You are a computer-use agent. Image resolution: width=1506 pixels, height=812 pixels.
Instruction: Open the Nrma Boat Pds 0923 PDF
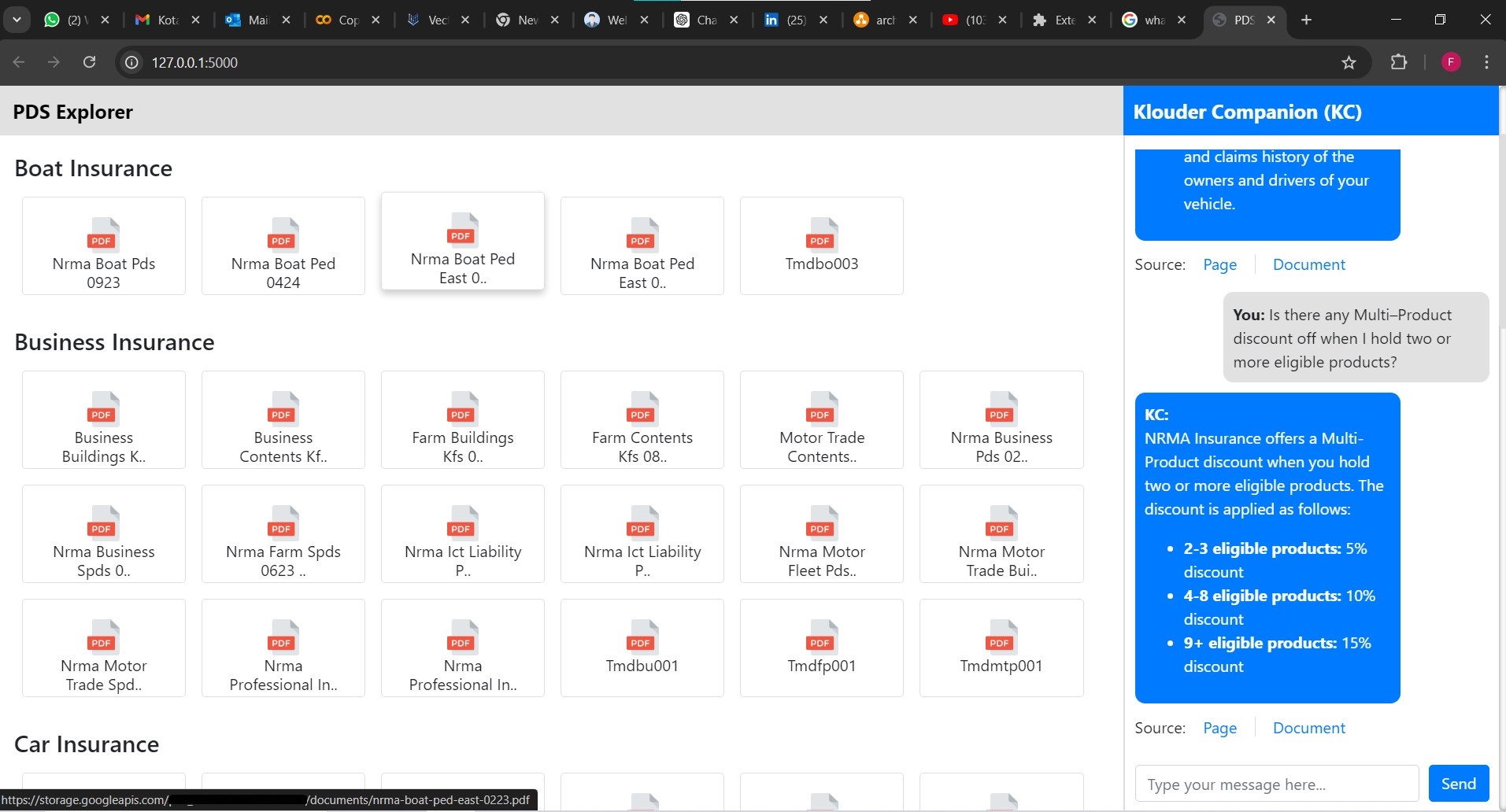pyautogui.click(x=104, y=245)
